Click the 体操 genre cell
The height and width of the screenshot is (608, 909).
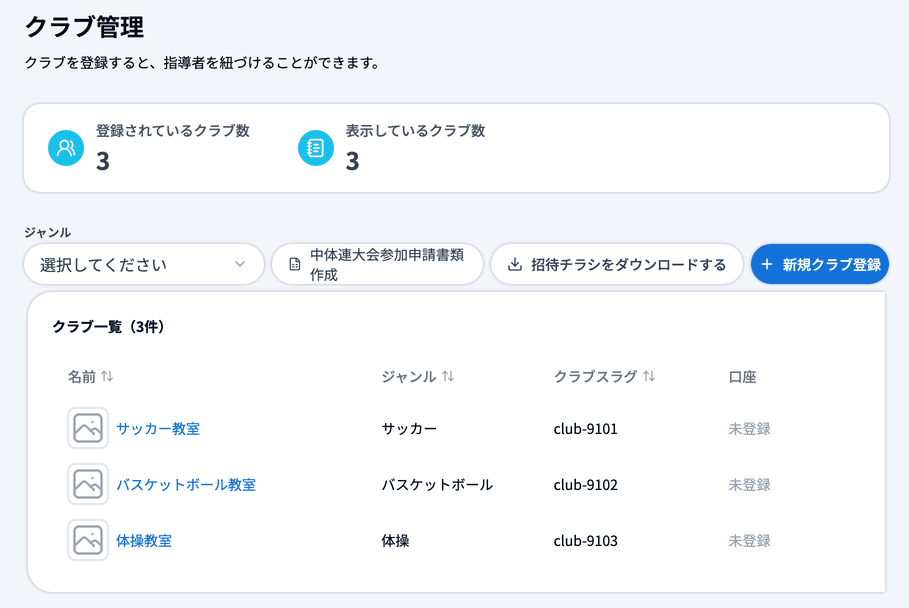(395, 540)
